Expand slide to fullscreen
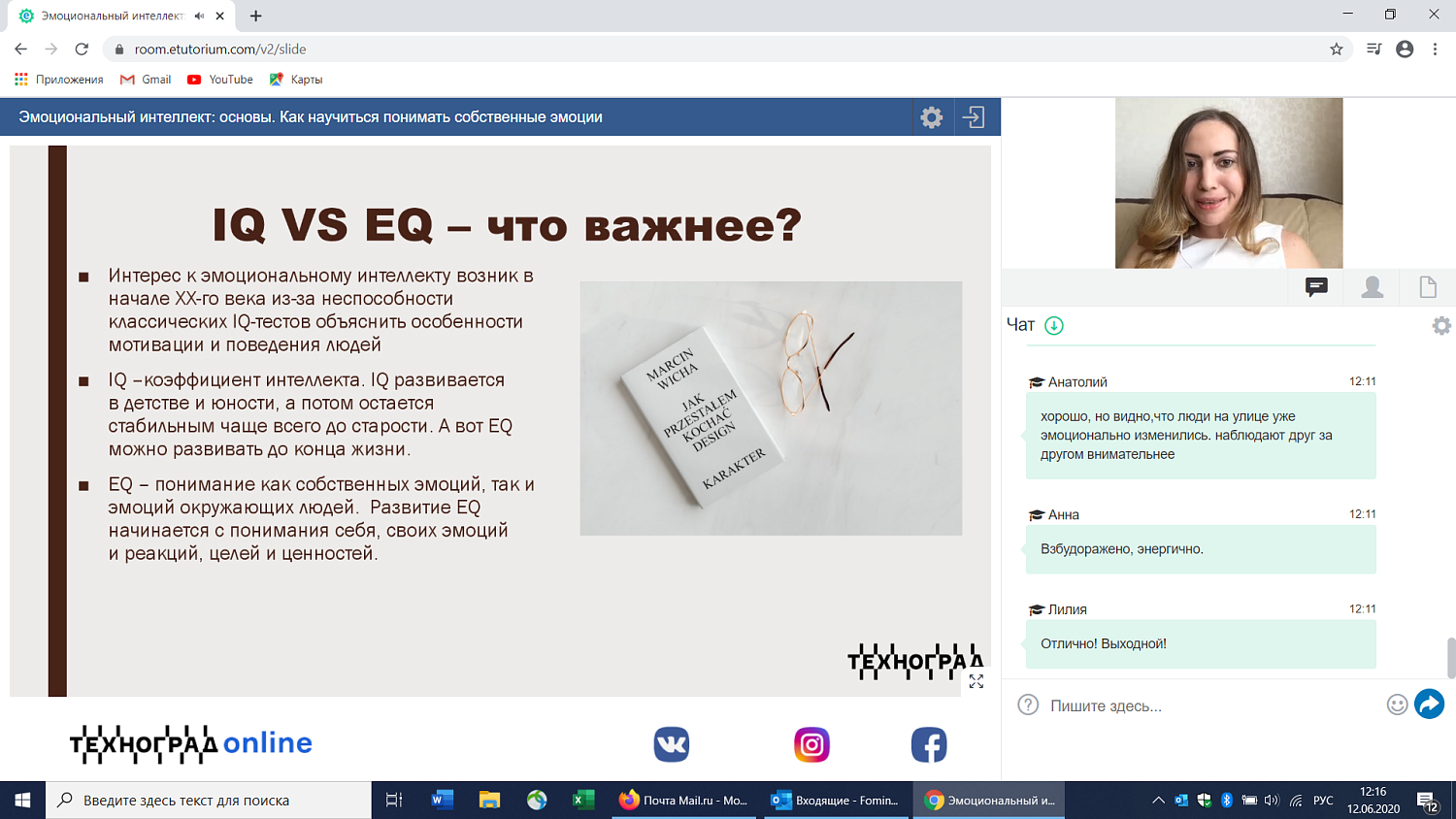Viewport: 1456px width, 819px height. tap(976, 681)
